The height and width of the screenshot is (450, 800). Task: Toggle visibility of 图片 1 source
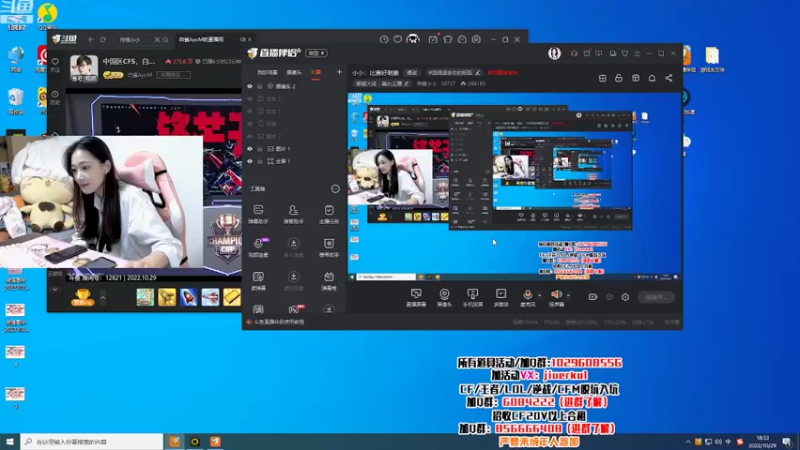[x=250, y=148]
